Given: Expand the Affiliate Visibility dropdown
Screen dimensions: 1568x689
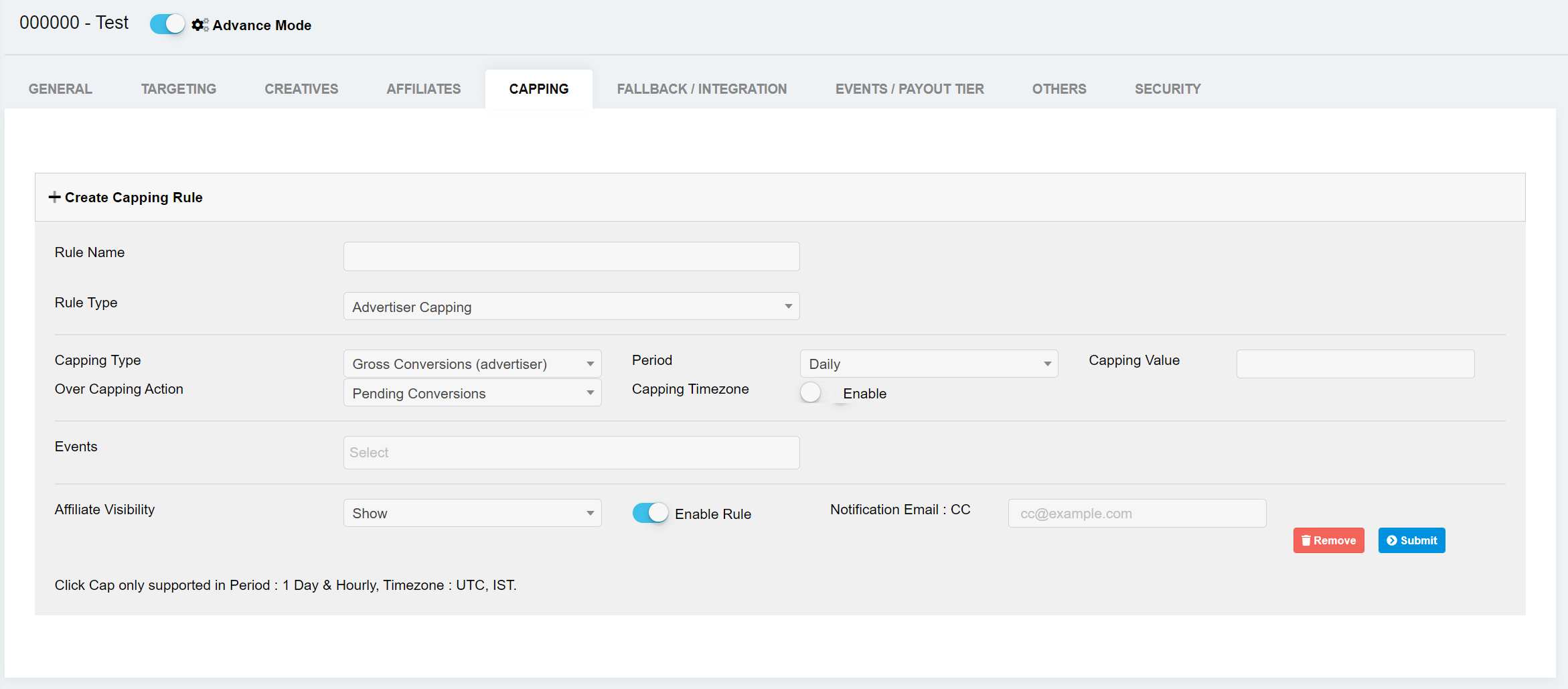Looking at the screenshot, I should (472, 514).
